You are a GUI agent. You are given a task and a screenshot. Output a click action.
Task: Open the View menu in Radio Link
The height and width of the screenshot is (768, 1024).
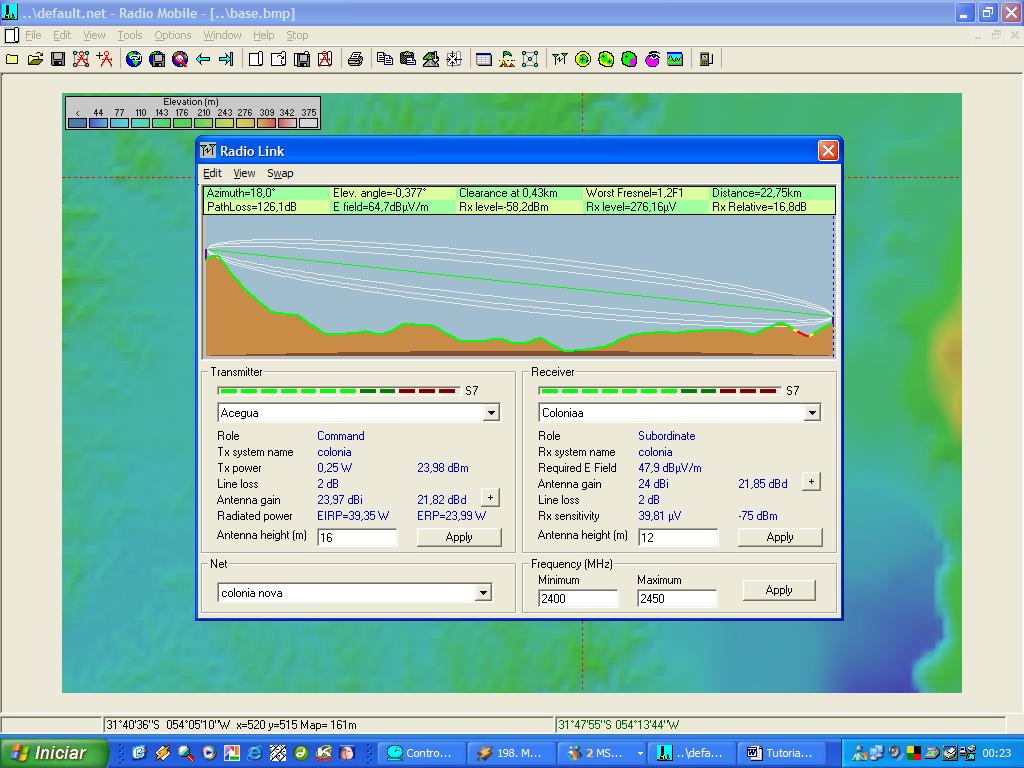point(244,174)
